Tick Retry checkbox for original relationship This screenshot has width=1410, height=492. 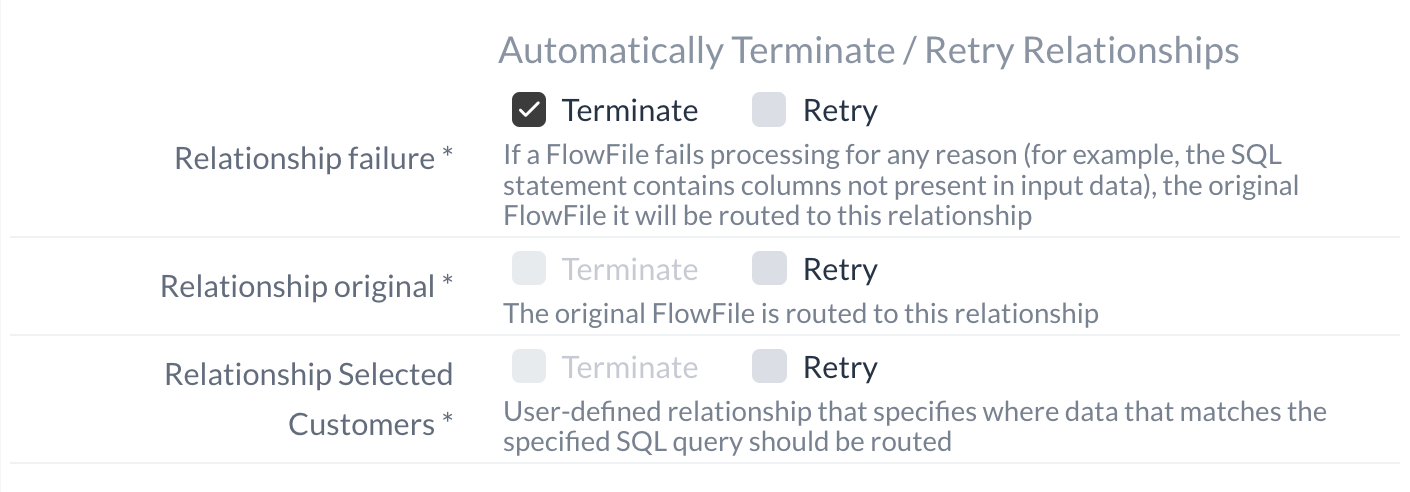pos(769,268)
